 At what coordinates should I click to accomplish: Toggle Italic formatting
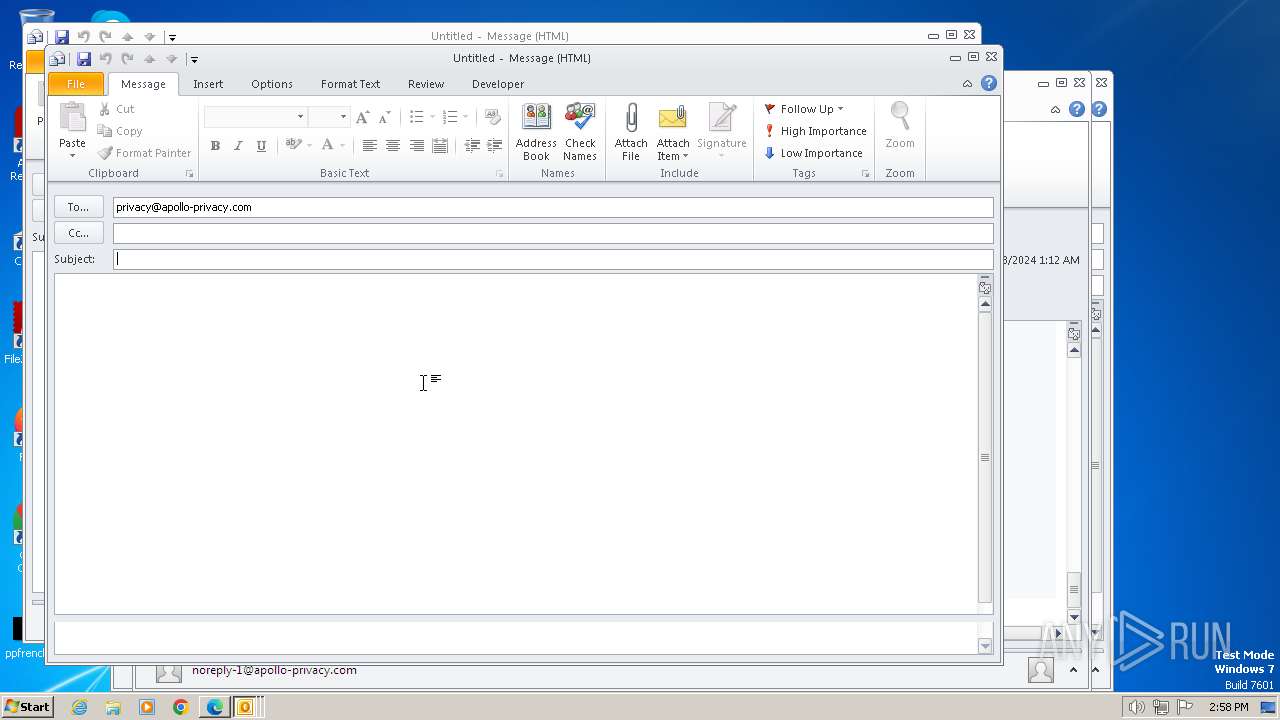[238, 146]
